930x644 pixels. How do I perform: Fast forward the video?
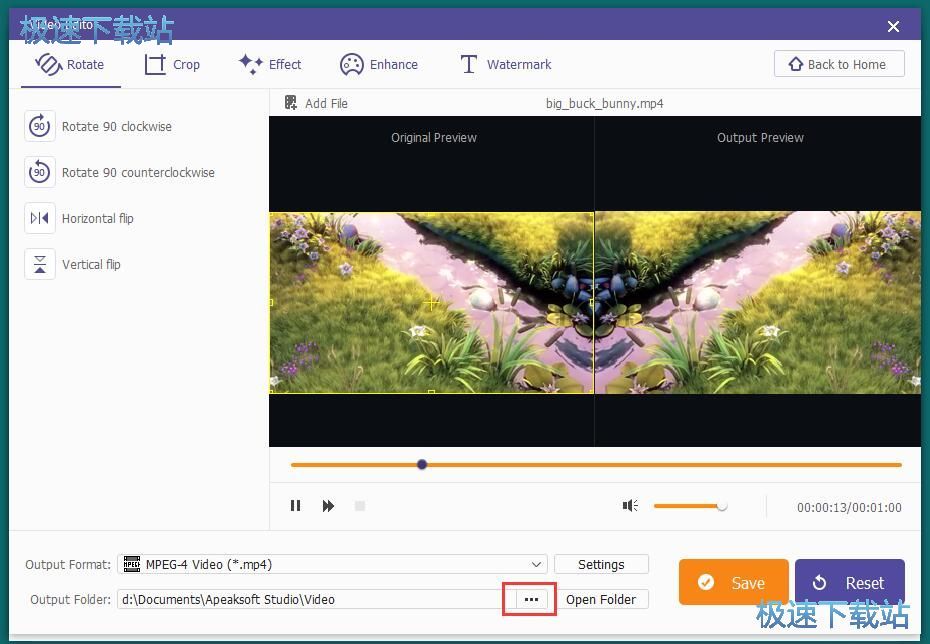click(328, 506)
